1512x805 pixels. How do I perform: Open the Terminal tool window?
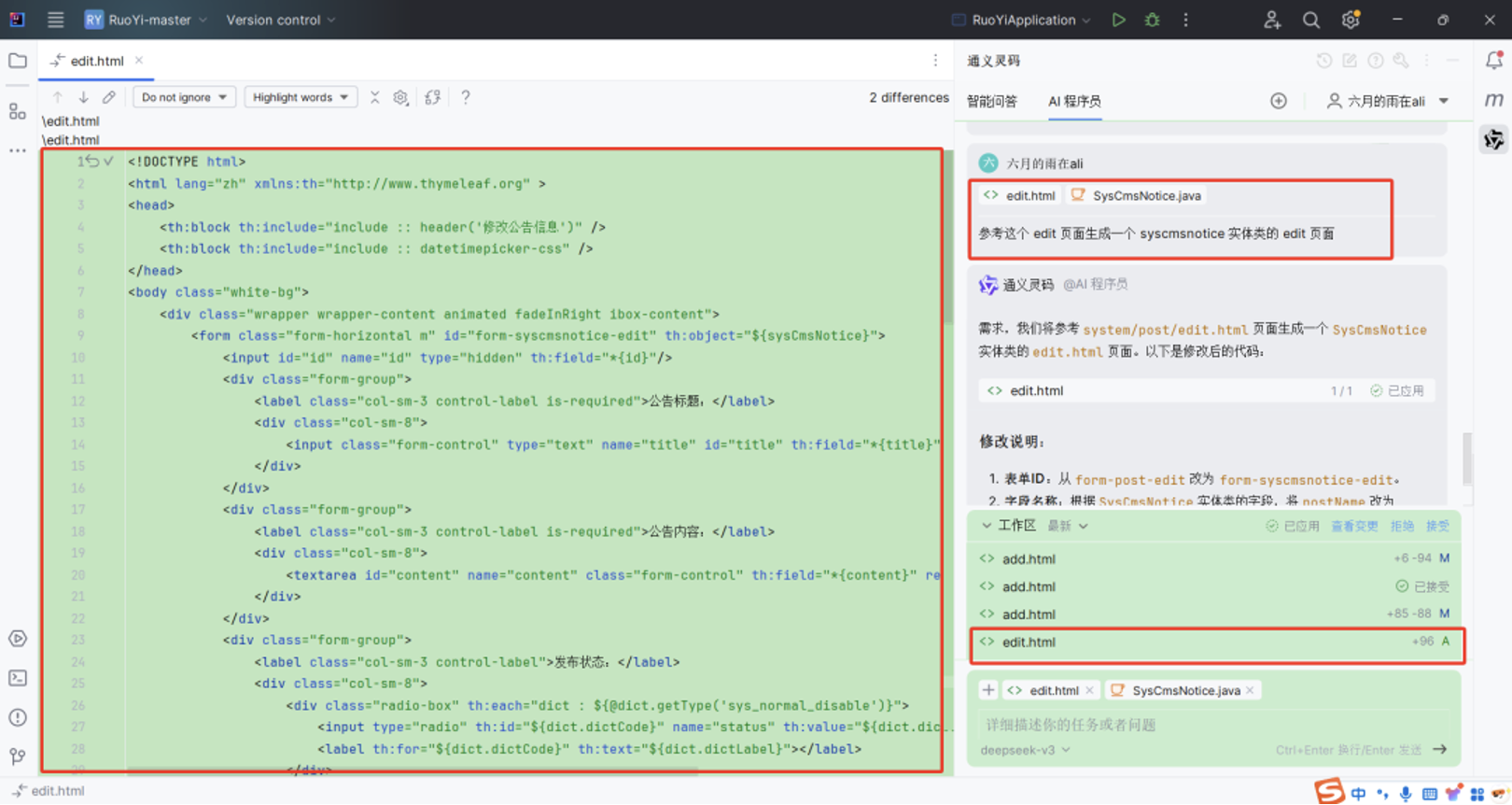18,678
